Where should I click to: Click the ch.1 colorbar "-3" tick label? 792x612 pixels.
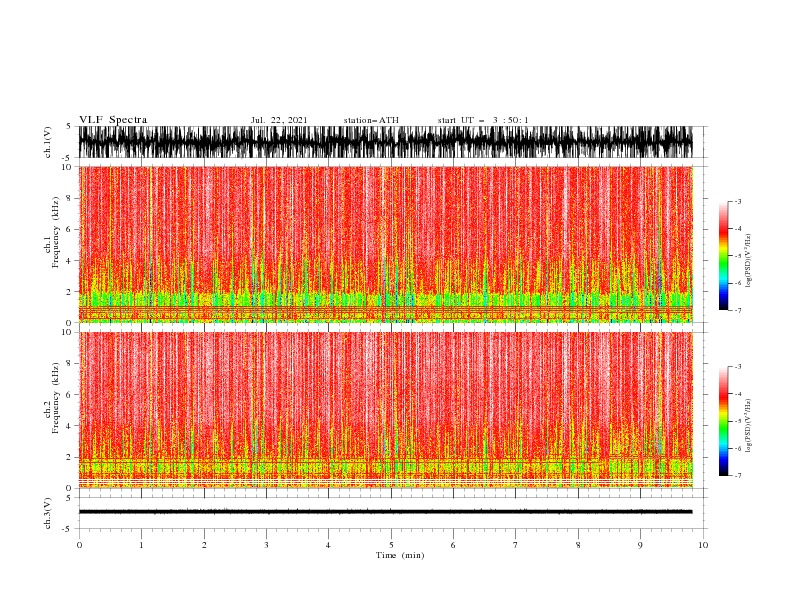[738, 201]
